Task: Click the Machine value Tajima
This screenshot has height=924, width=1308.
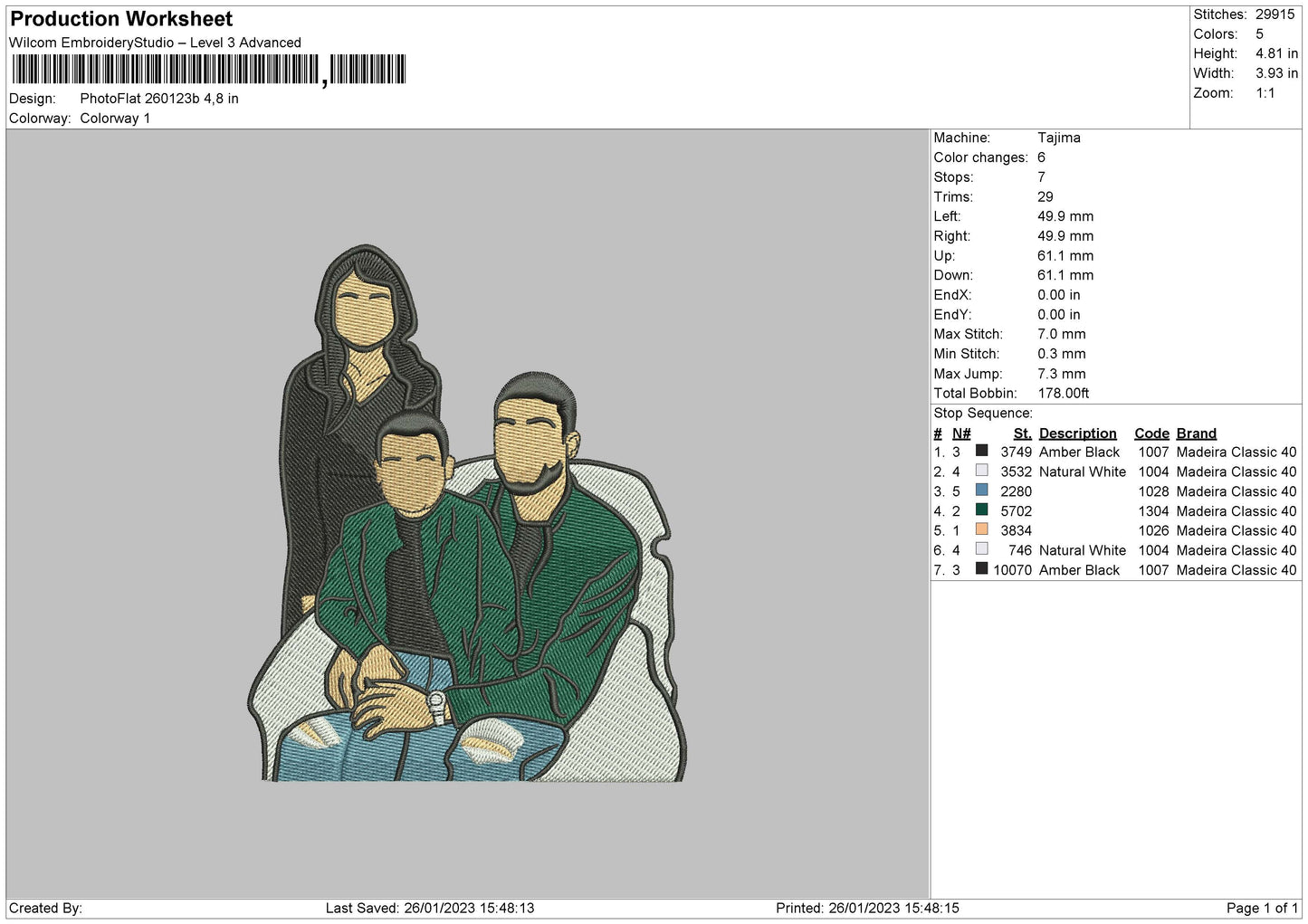Action: tap(1059, 138)
